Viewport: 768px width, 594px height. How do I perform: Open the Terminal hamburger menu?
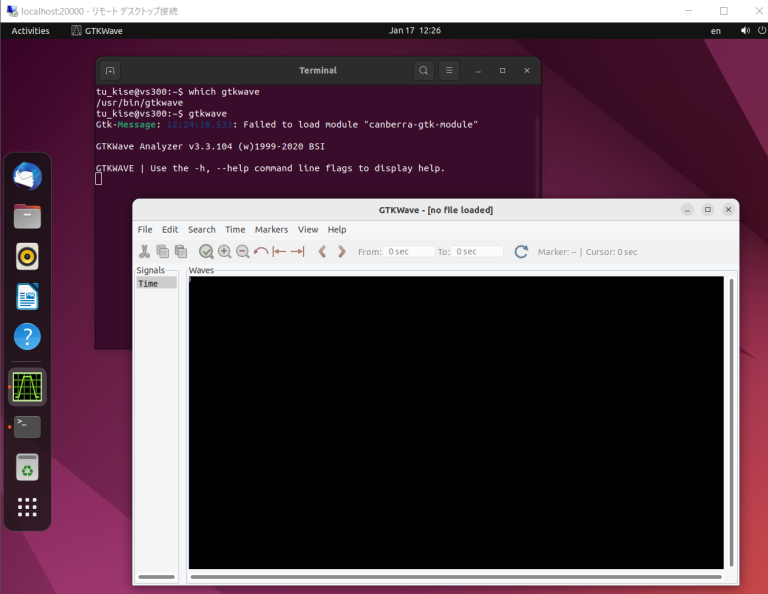[450, 71]
